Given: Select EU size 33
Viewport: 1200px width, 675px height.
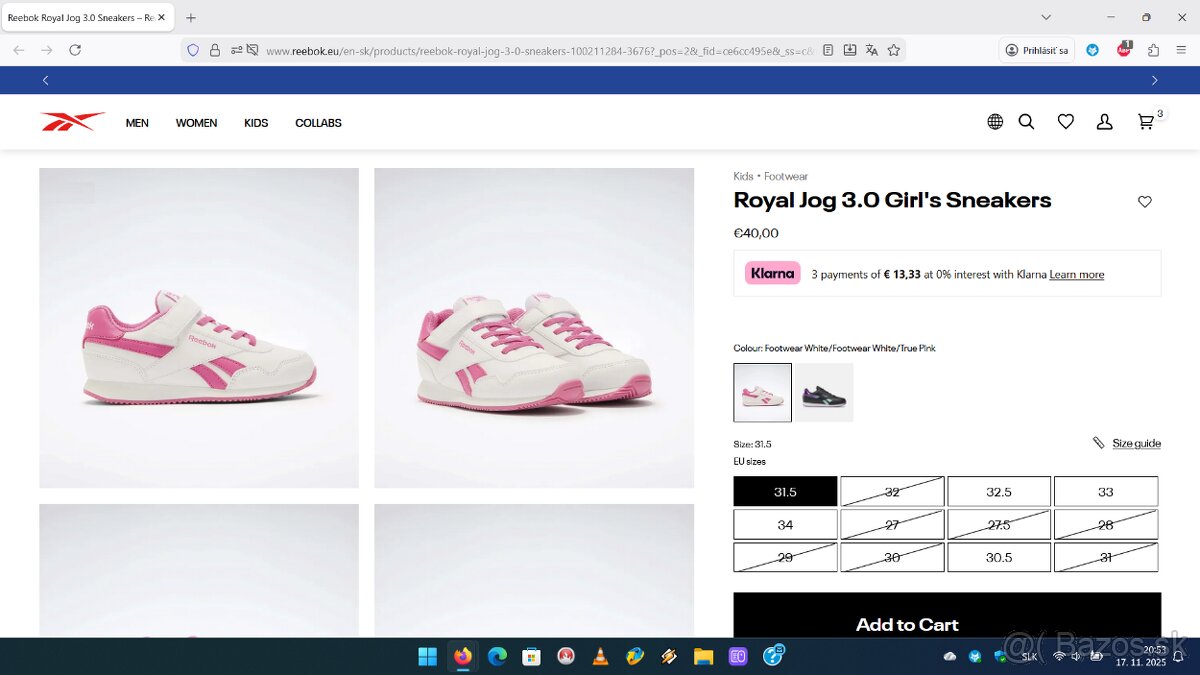Looking at the screenshot, I should 1106,491.
